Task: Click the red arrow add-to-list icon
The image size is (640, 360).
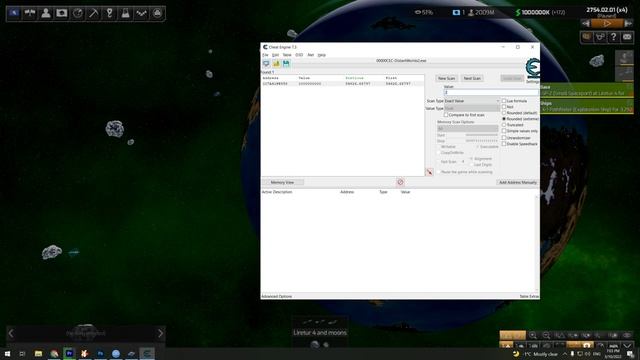Action: click(429, 172)
